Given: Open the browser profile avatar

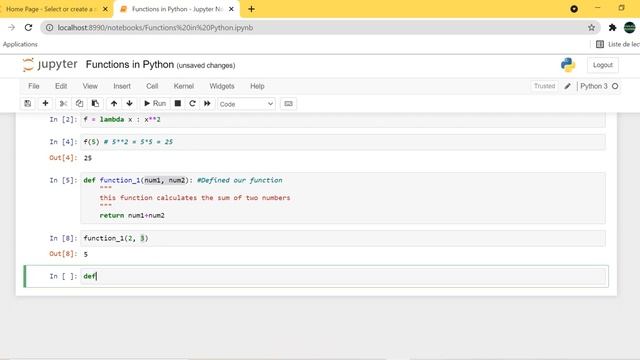Looking at the screenshot, I should point(630,27).
